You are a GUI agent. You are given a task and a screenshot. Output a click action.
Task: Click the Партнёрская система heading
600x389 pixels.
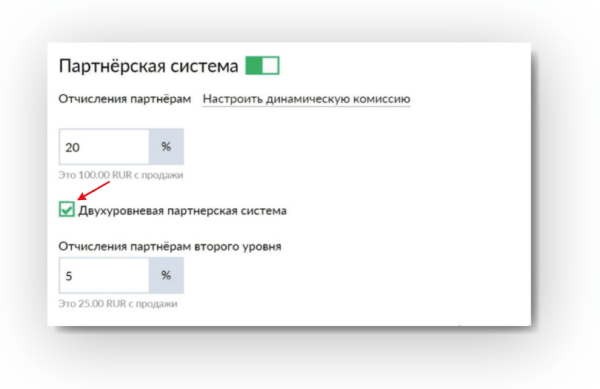148,66
